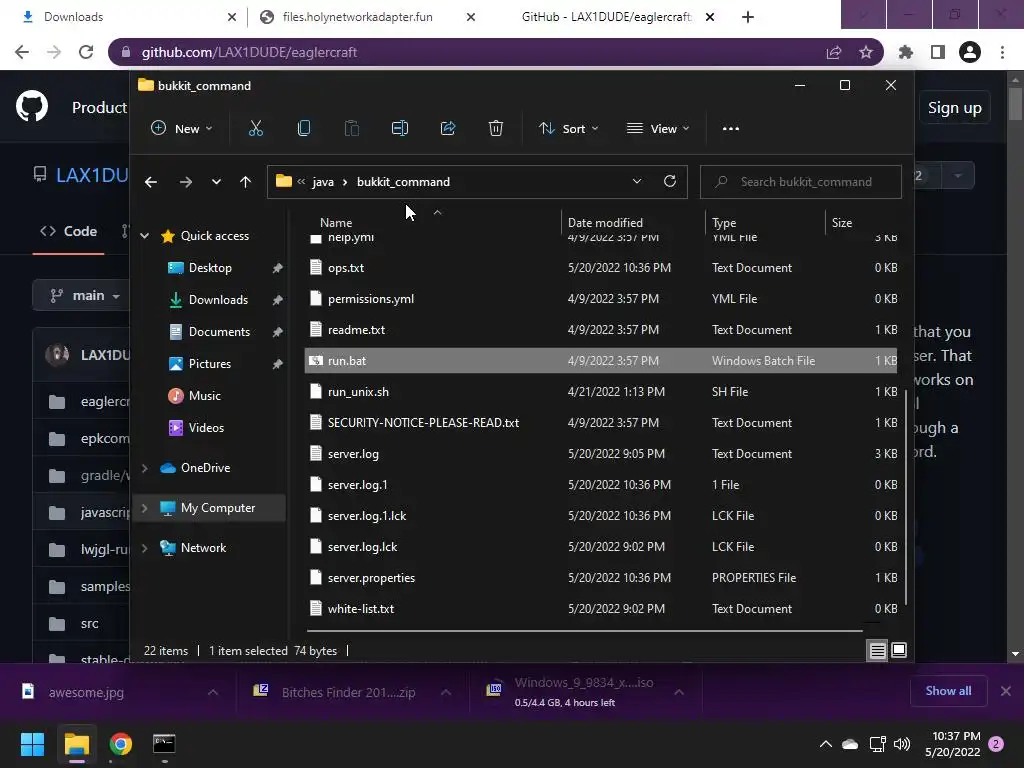This screenshot has width=1024, height=768.
Task: Open a new browser tab
Action: (748, 17)
